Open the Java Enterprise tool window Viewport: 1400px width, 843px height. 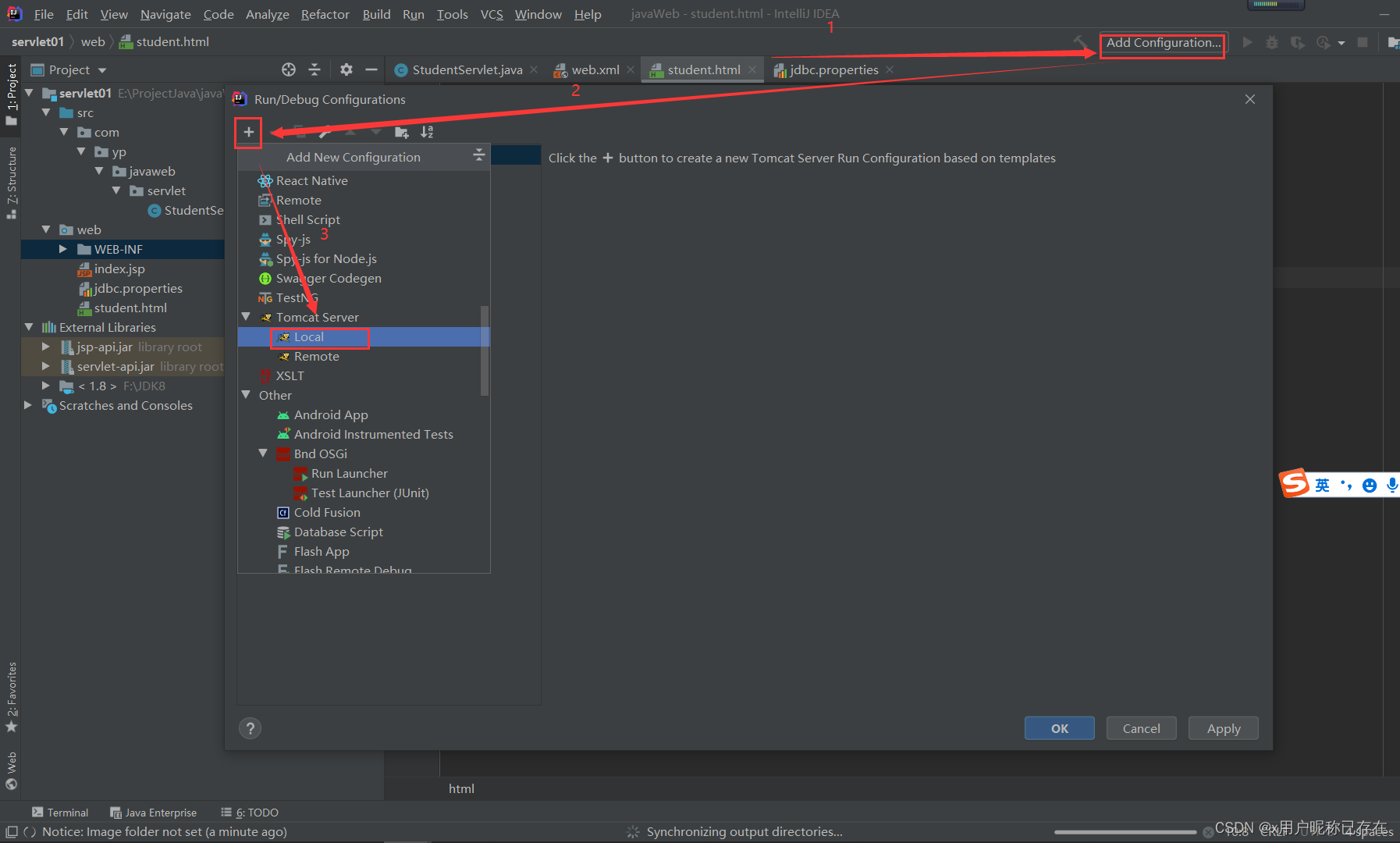[153, 813]
